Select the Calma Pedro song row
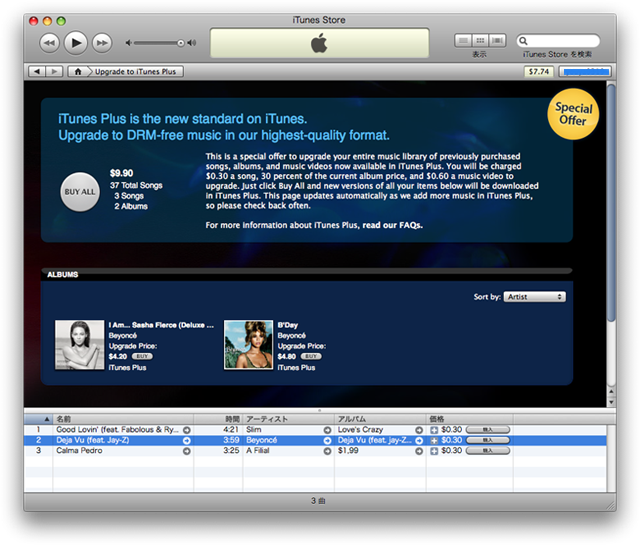The height and width of the screenshot is (545, 640). pyautogui.click(x=315, y=451)
